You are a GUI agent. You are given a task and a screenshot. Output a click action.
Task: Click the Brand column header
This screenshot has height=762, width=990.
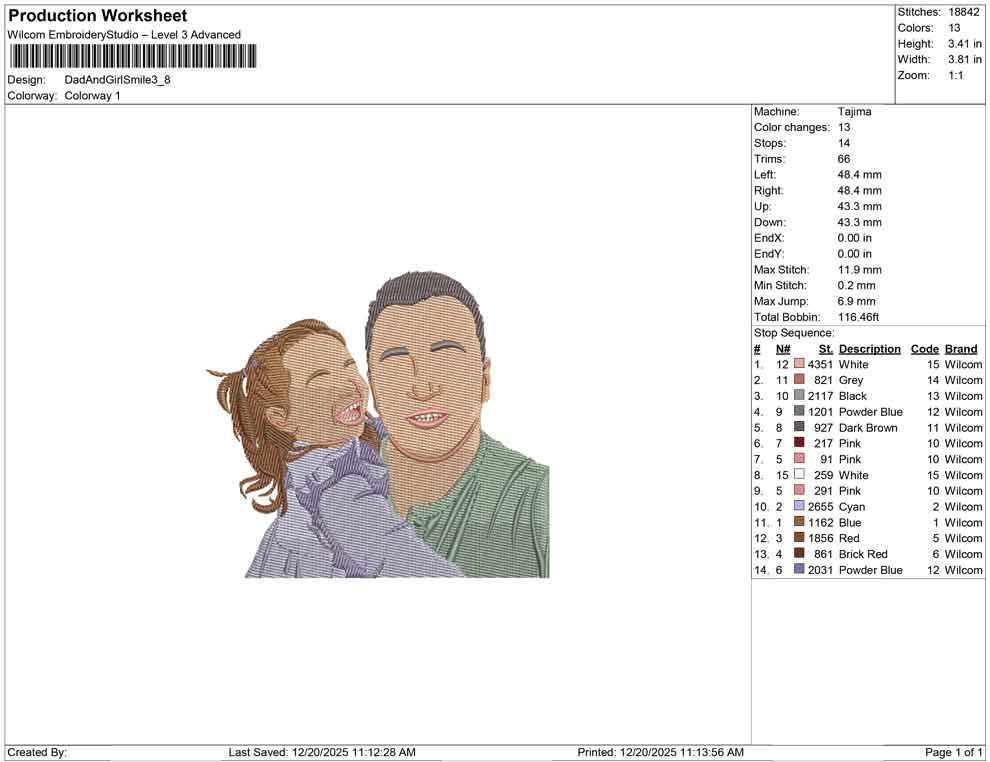tap(961, 349)
